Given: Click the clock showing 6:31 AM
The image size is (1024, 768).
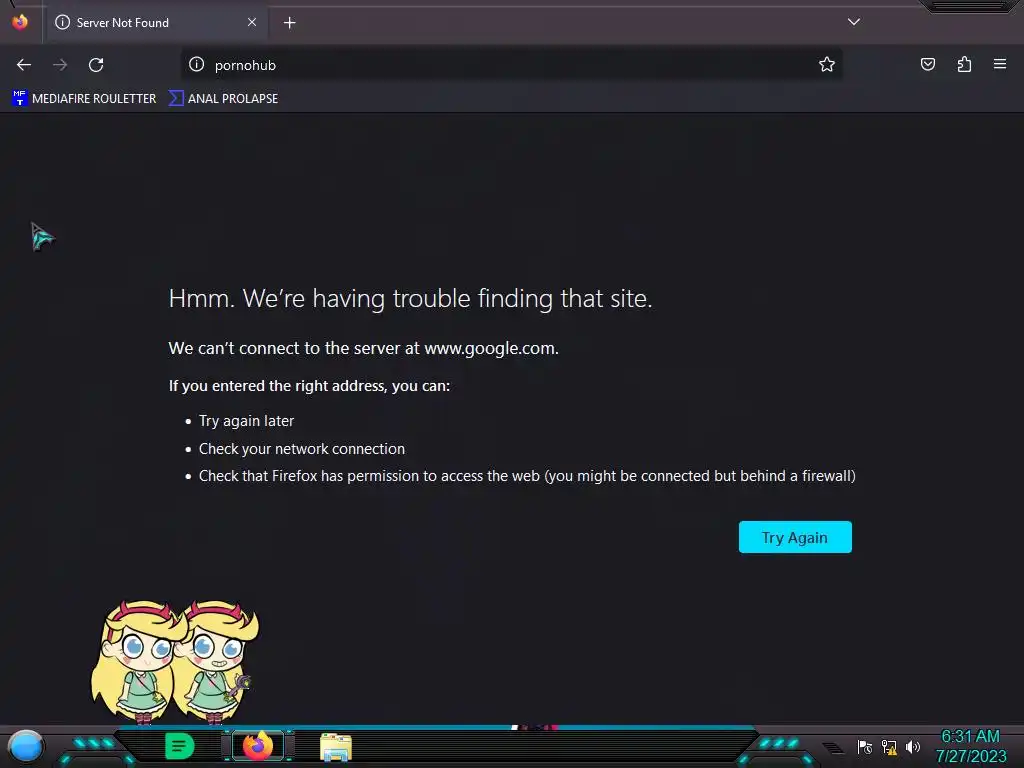Looking at the screenshot, I should (x=970, y=737).
